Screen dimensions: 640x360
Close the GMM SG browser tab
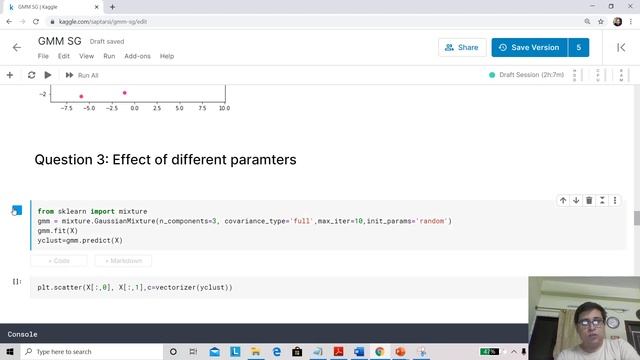click(x=97, y=7)
